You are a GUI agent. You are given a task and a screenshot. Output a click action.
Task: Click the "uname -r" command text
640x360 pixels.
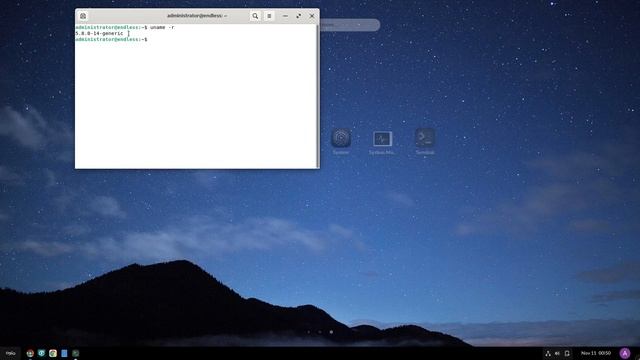pos(162,27)
